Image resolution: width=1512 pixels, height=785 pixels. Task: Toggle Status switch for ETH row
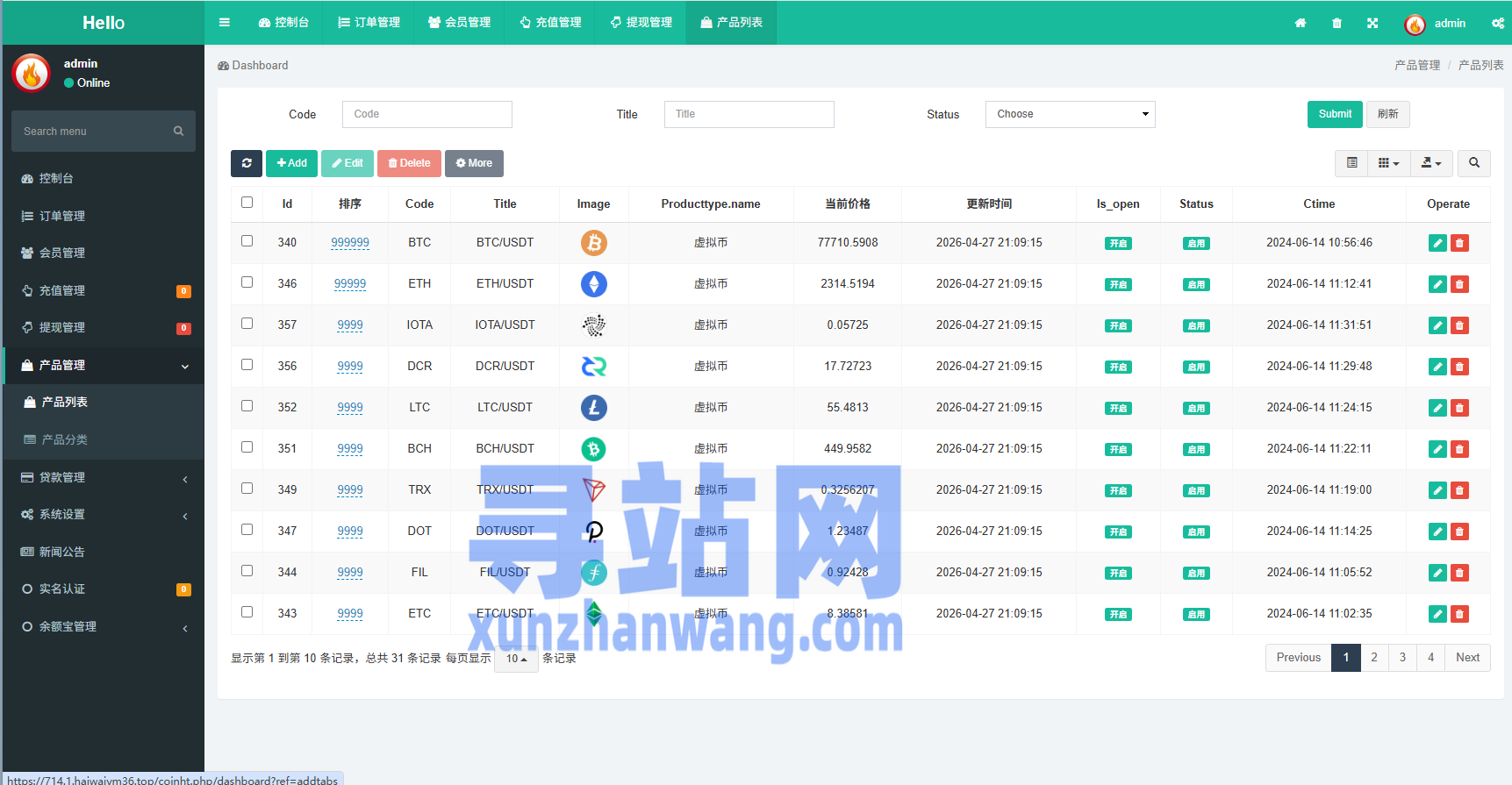point(1196,285)
